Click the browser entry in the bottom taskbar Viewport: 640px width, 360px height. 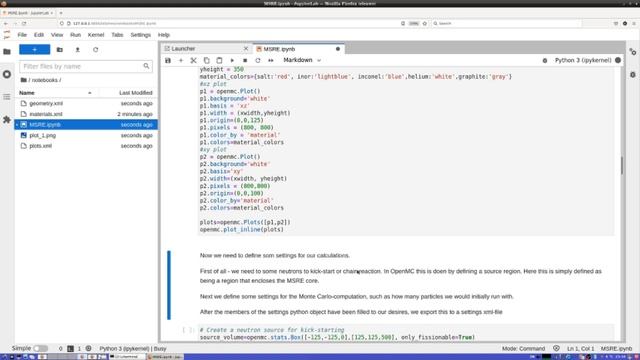point(165,357)
